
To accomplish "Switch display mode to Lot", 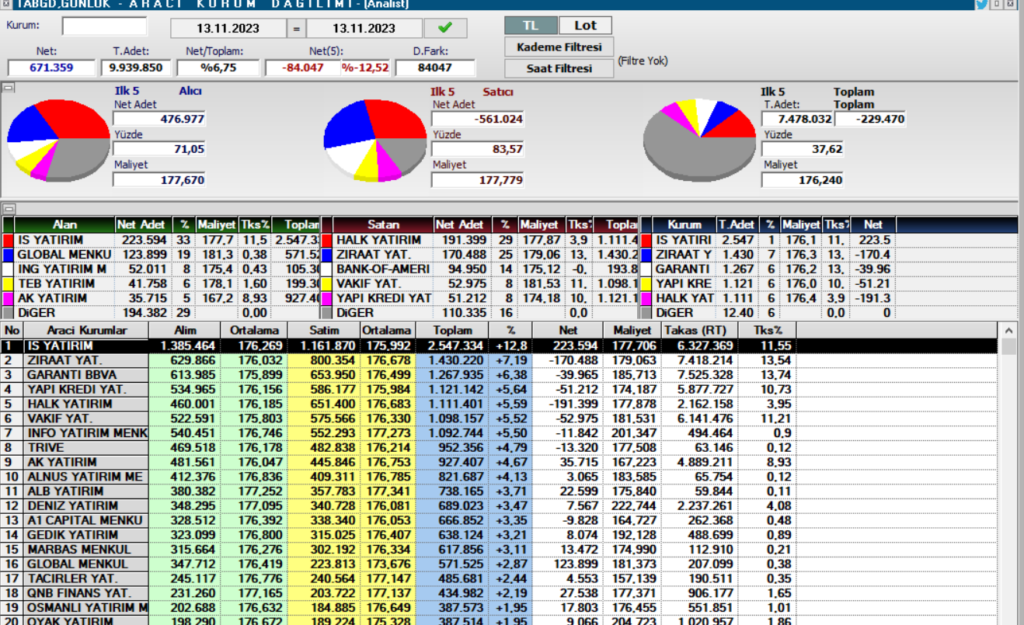I will point(586,24).
